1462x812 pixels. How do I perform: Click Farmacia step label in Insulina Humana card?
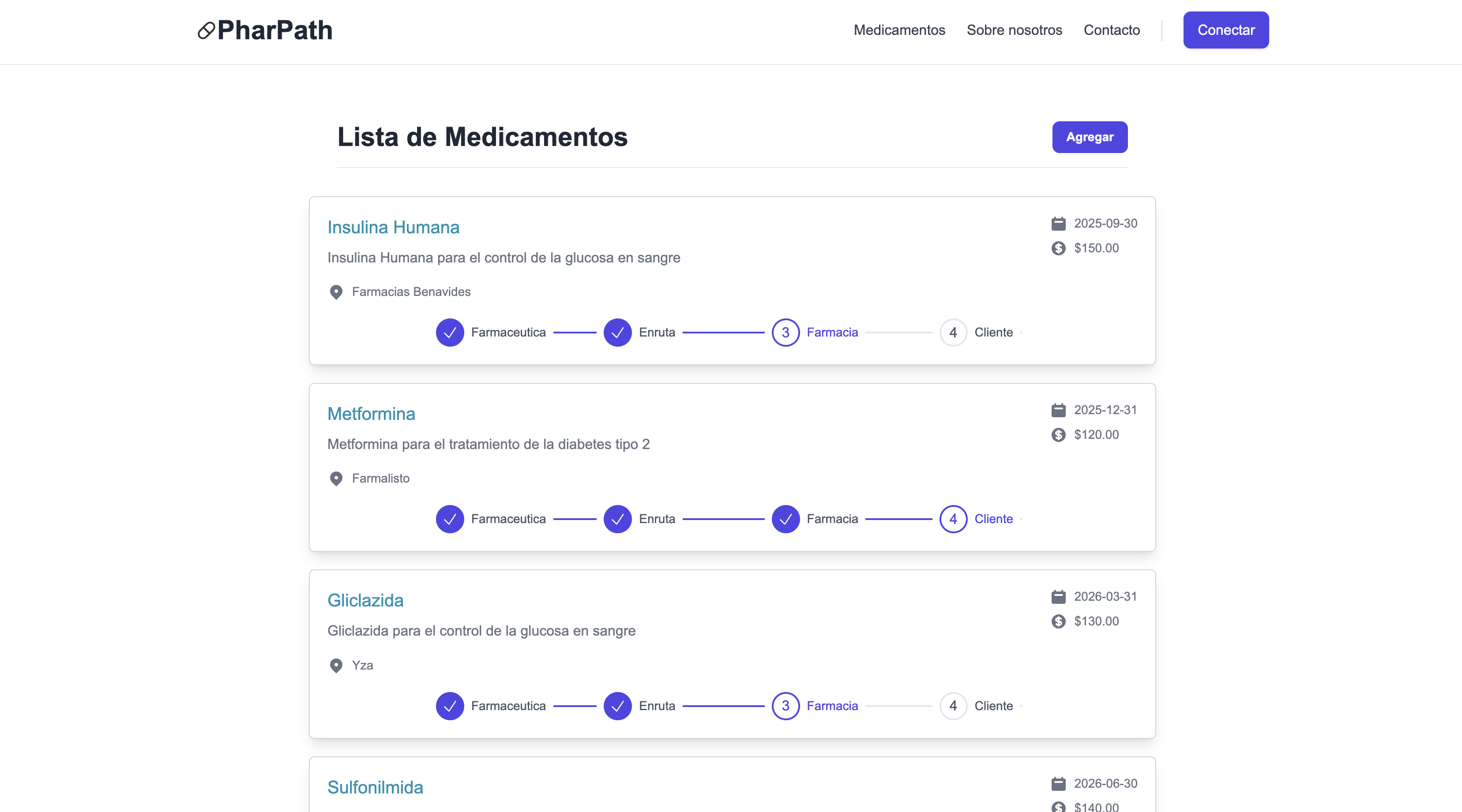click(833, 333)
